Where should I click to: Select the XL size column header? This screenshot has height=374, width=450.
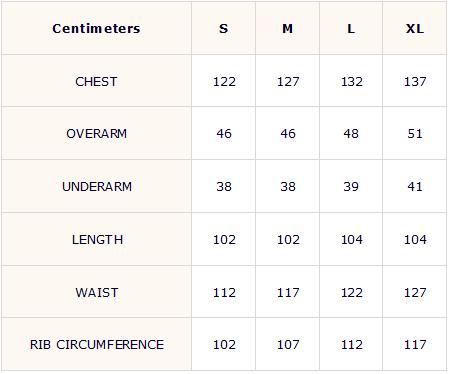[415, 28]
